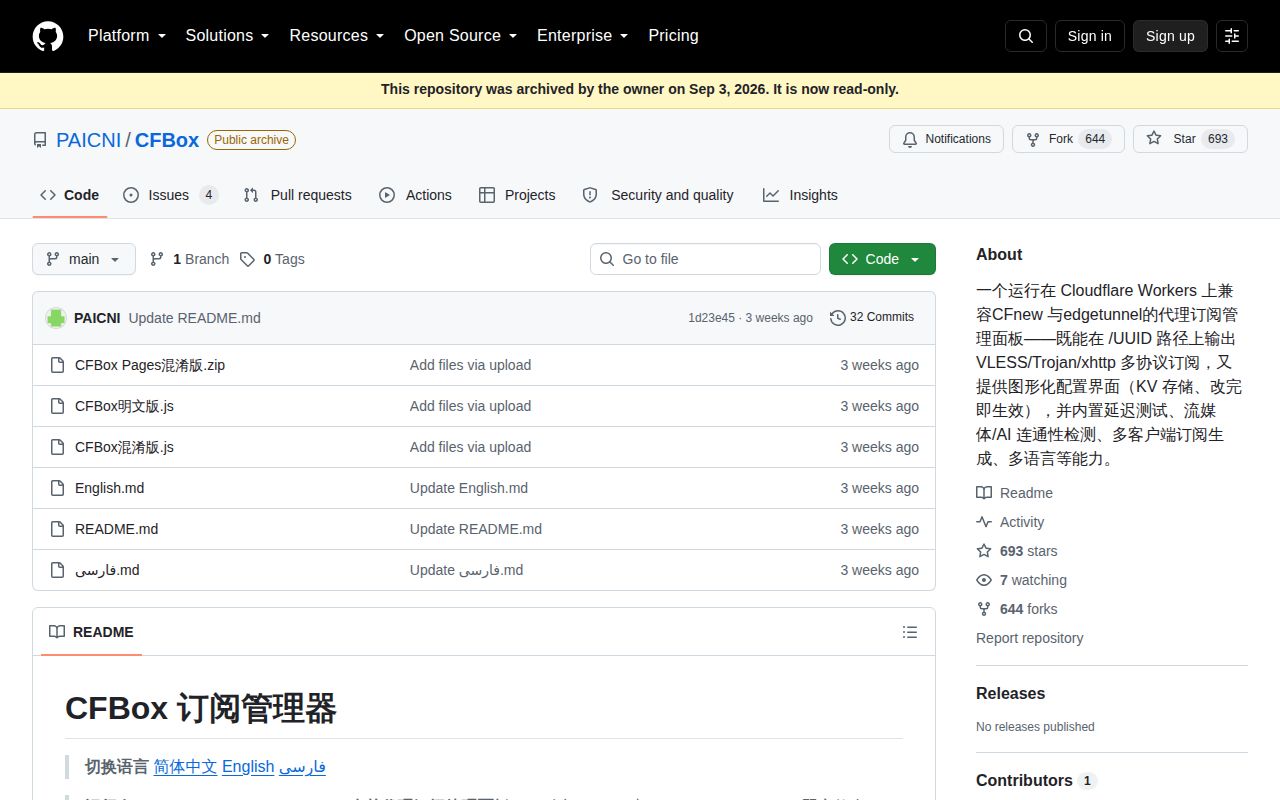This screenshot has width=1280, height=800.
Task: Select the README tab heading
Action: (x=91, y=632)
